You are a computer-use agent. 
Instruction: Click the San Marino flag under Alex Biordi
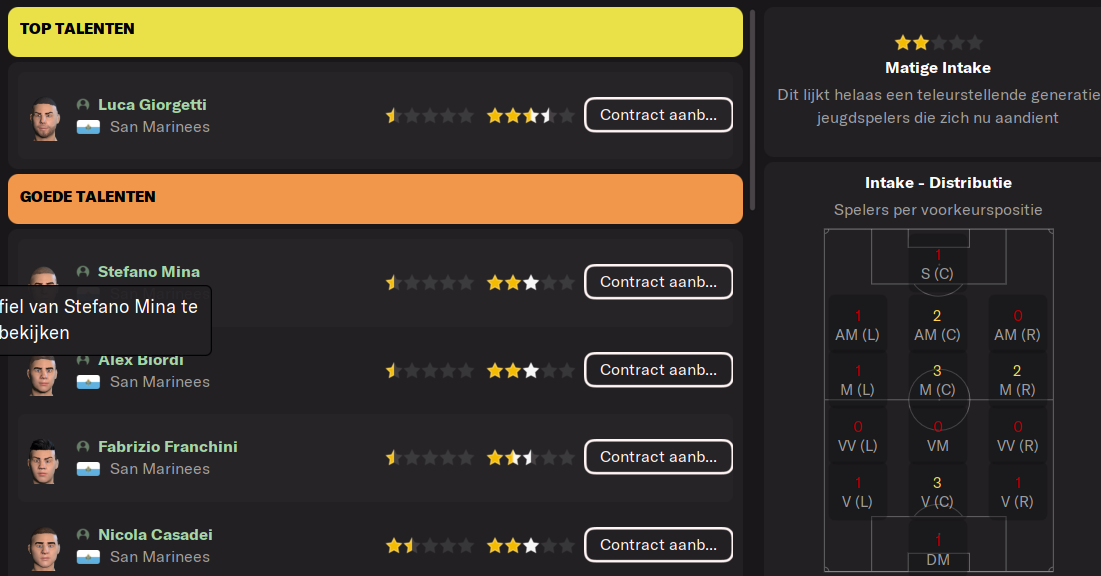(88, 382)
